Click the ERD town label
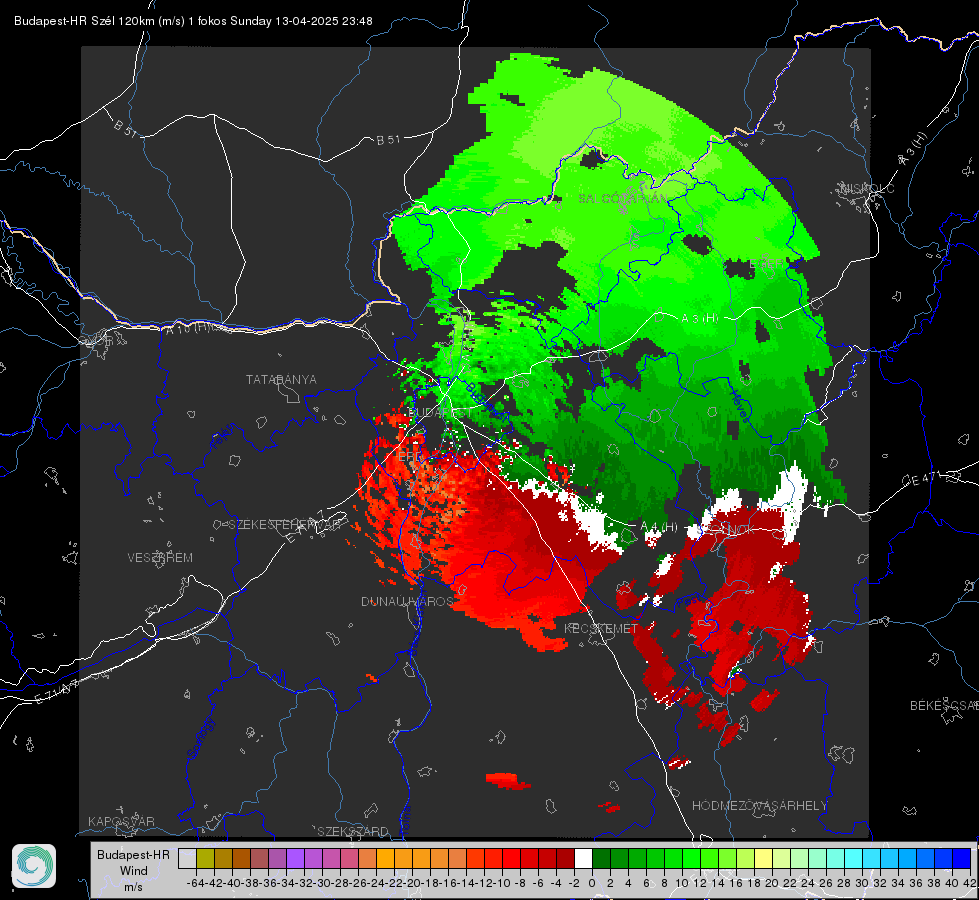This screenshot has height=900, width=979. tap(409, 457)
